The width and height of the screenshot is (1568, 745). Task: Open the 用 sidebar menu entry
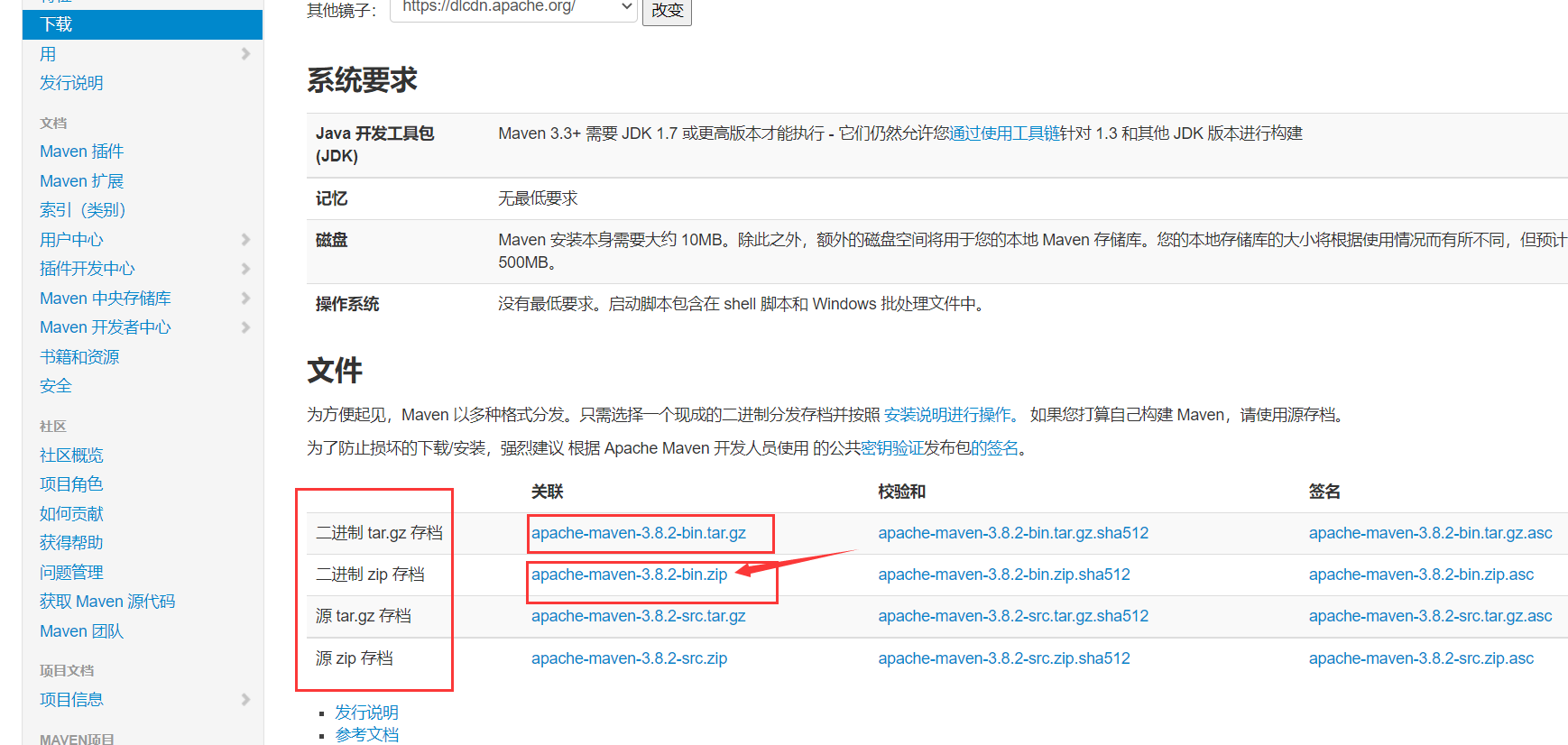click(48, 54)
